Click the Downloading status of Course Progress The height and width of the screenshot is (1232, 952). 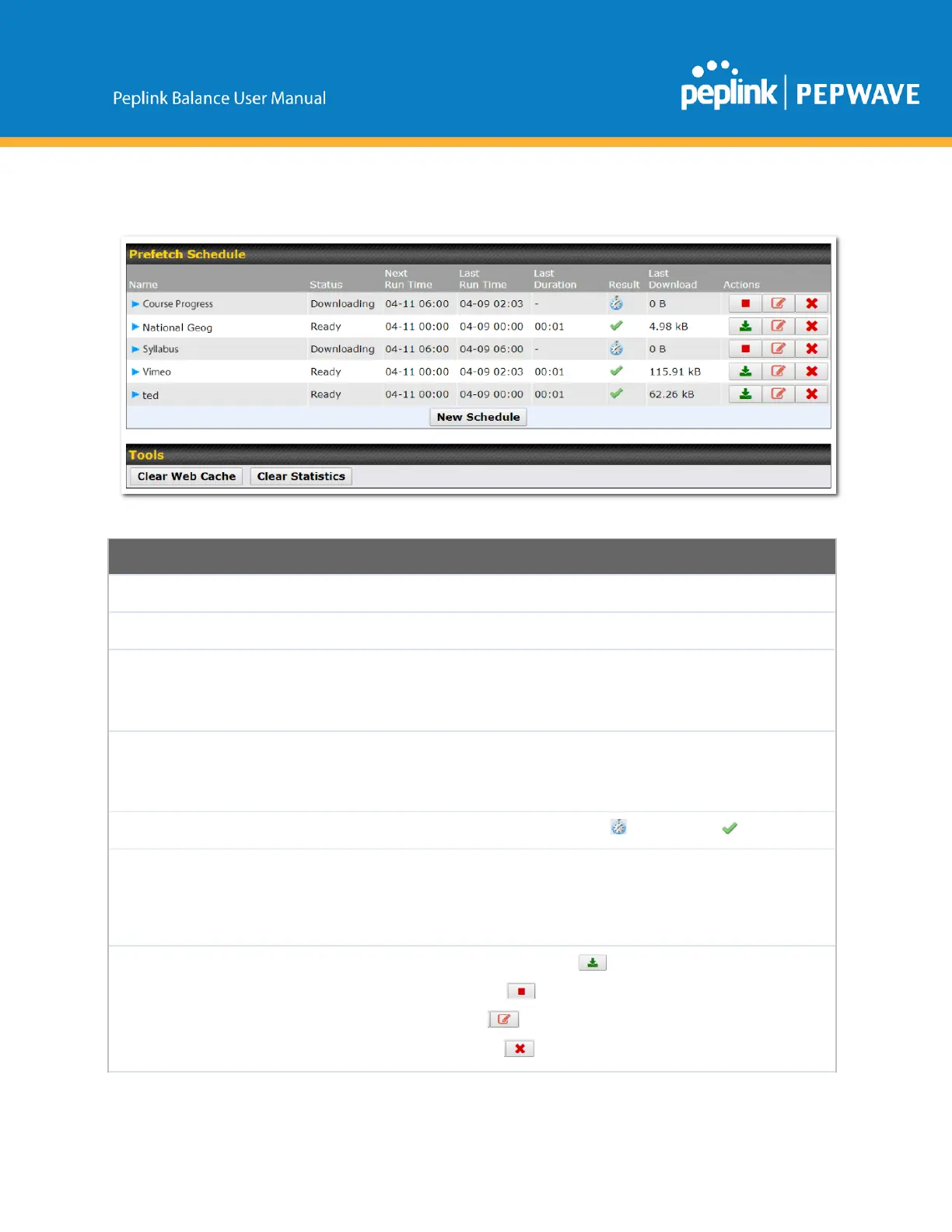pyautogui.click(x=342, y=303)
